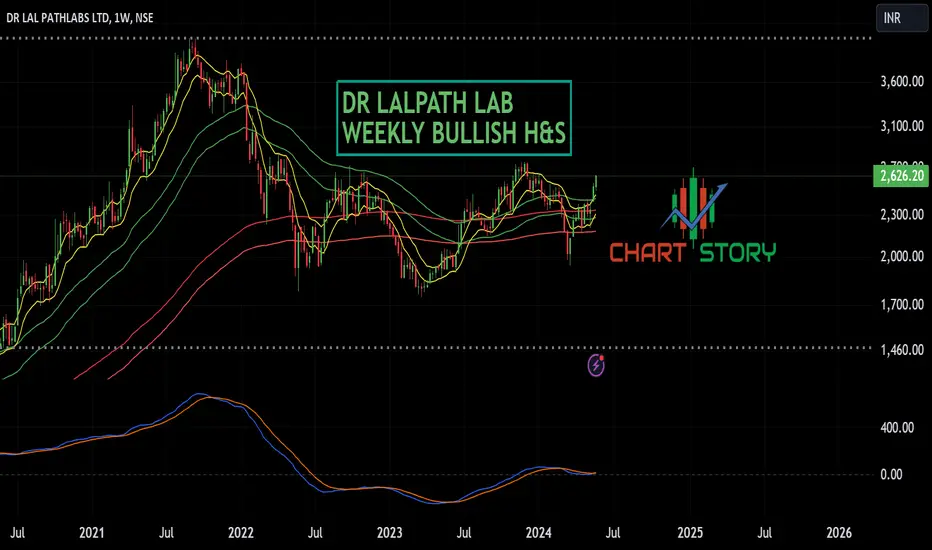Screen dimensions: 932x550
Task: Select the green 2,626.20 current price label
Action: point(901,176)
